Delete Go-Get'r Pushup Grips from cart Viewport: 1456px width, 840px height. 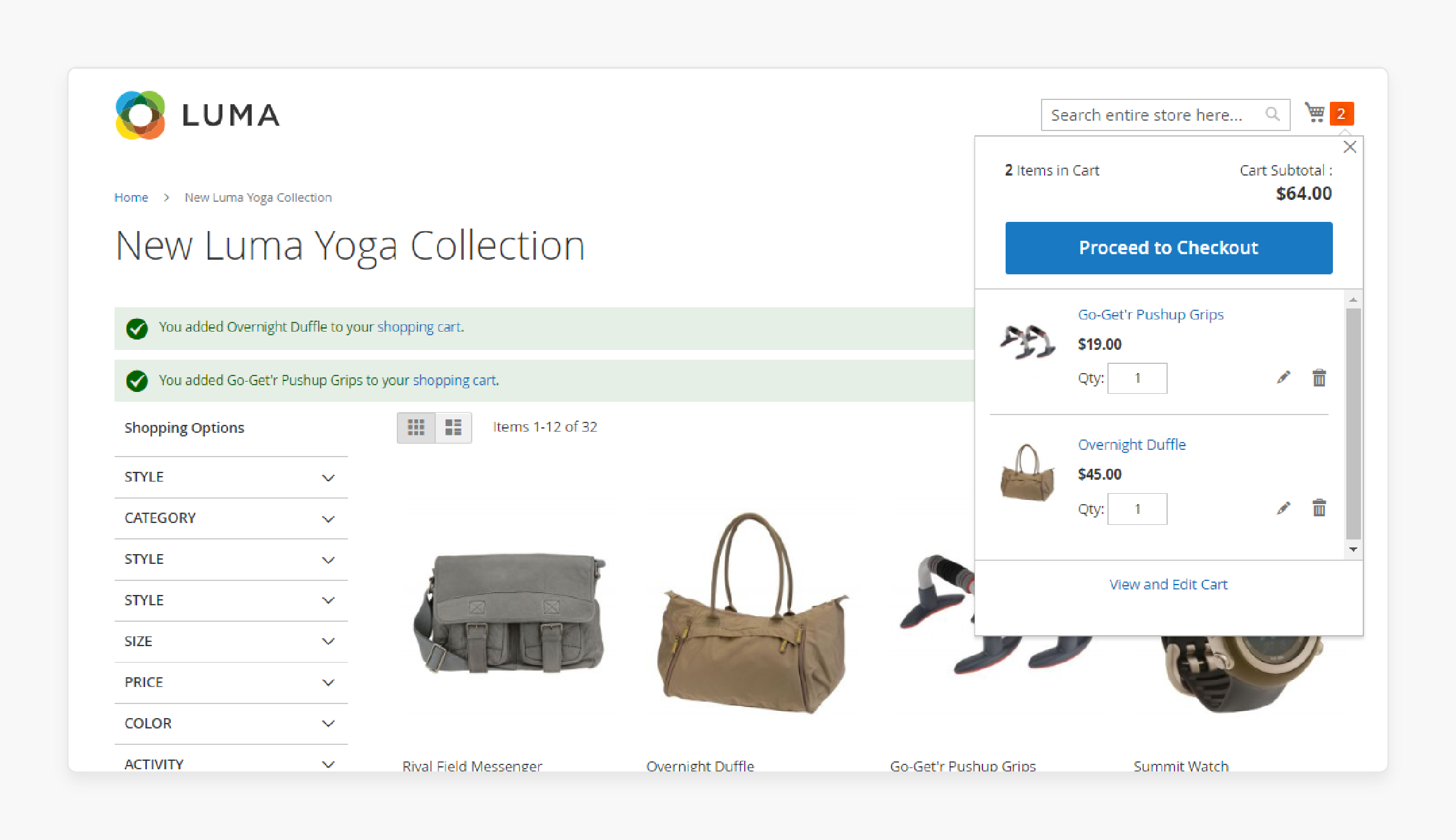pyautogui.click(x=1319, y=377)
